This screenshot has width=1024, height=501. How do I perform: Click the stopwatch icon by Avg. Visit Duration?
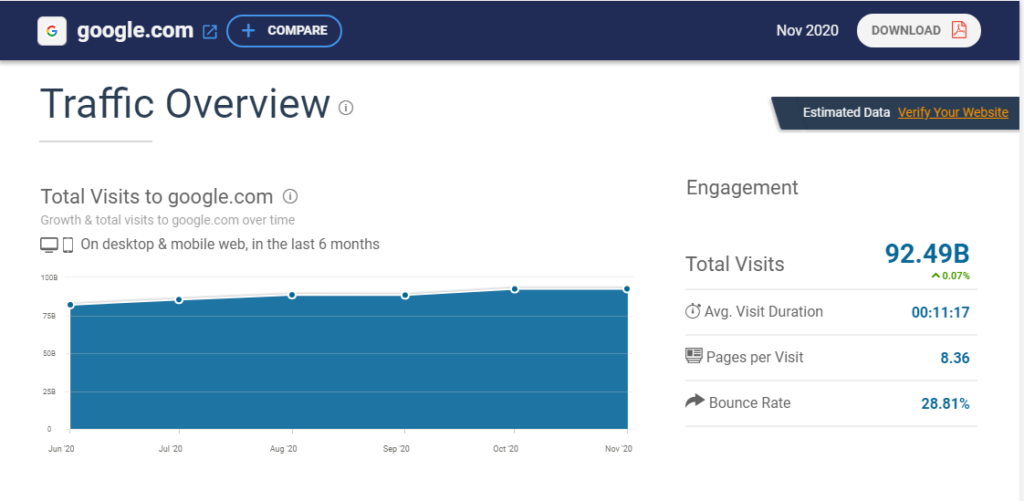pos(693,311)
